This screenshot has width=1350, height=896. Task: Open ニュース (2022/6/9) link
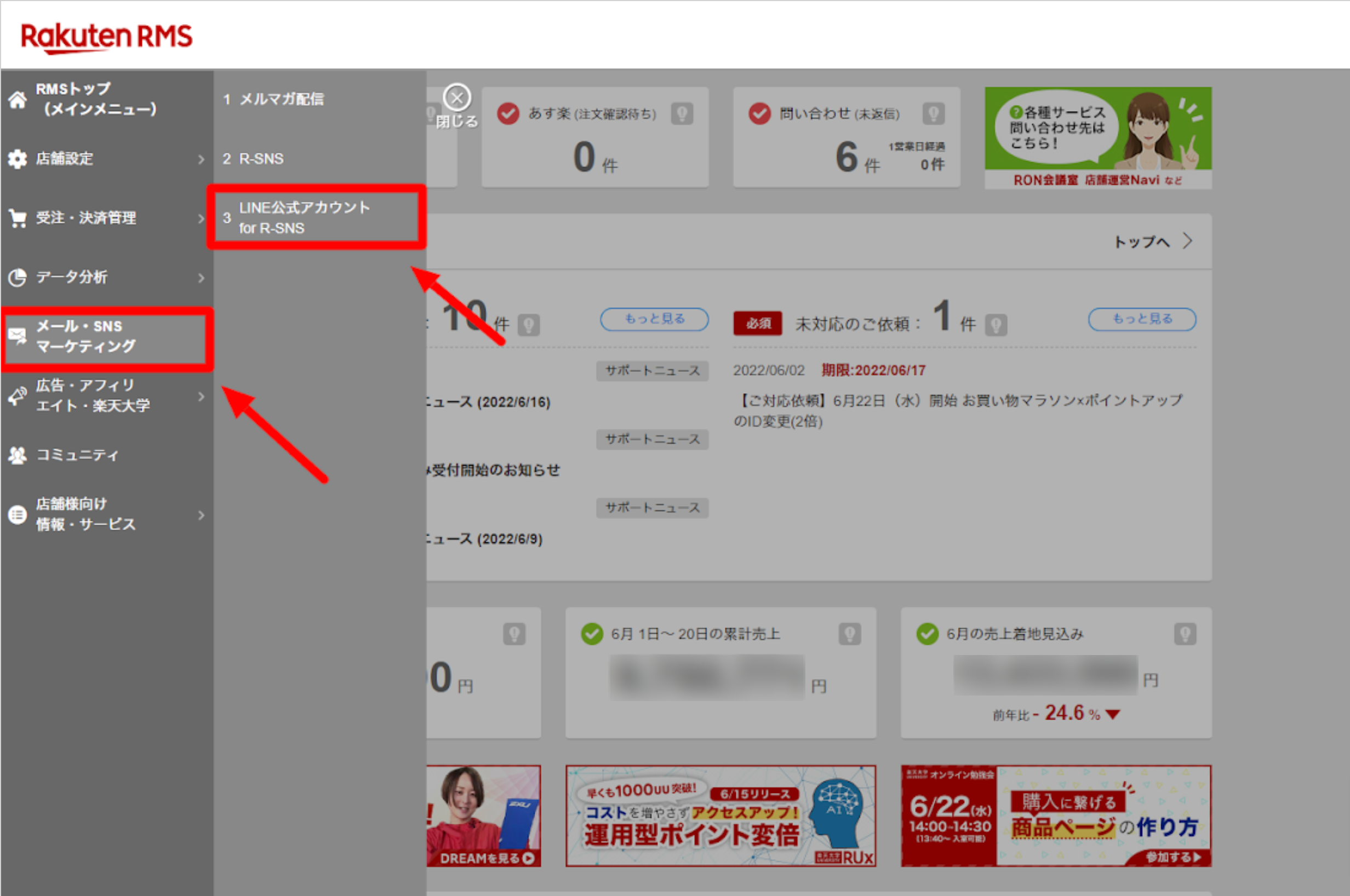485,539
